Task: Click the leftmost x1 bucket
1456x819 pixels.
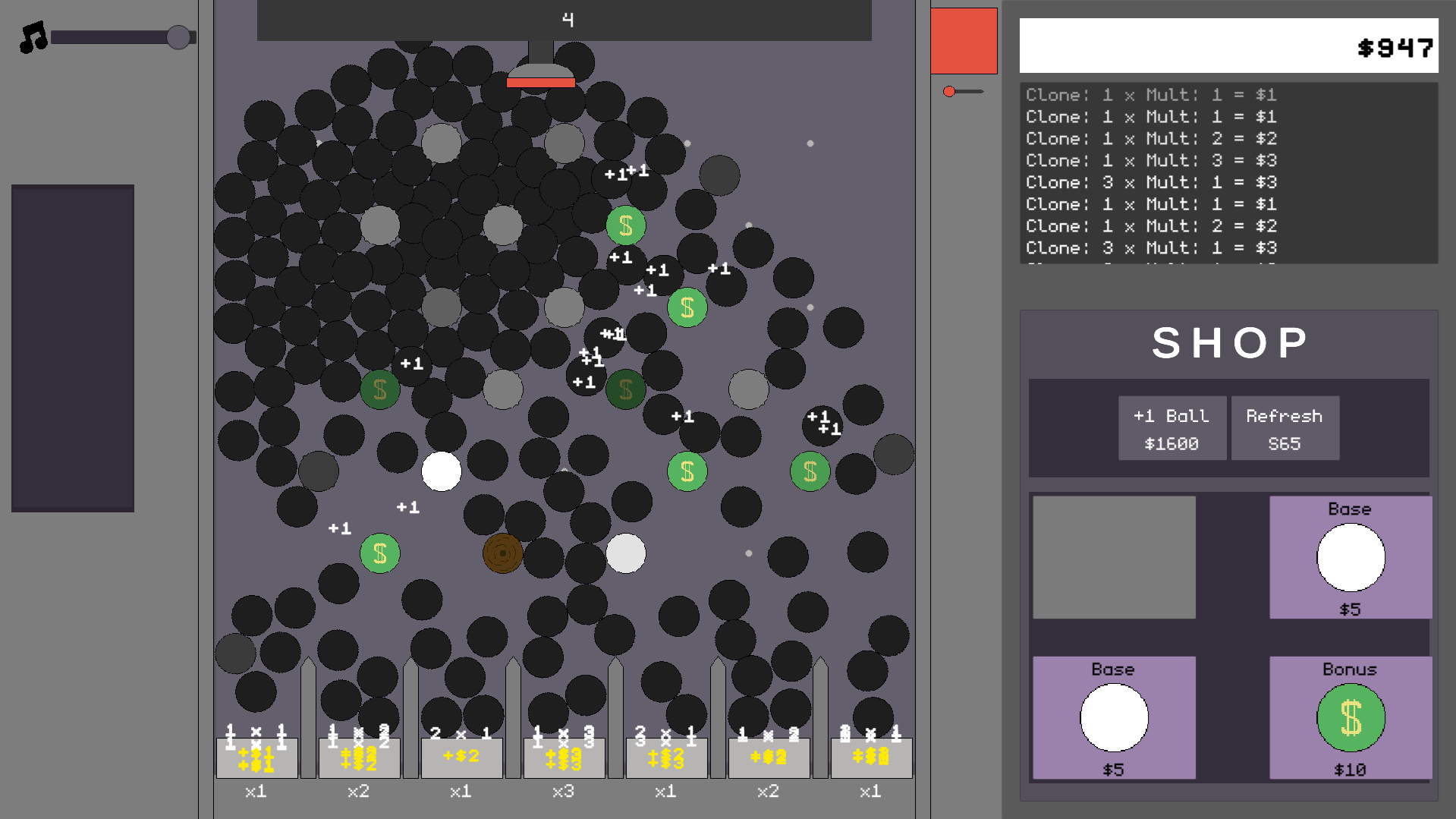Action: pyautogui.click(x=256, y=759)
